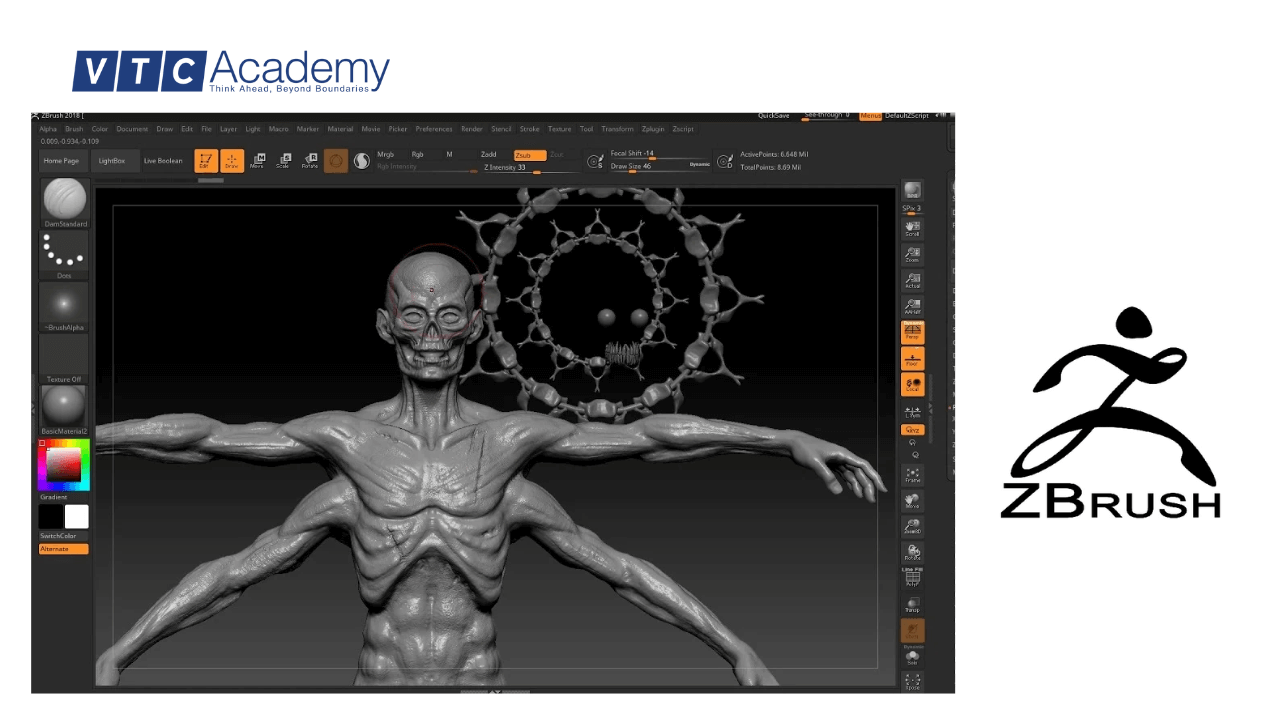
Task: Open the DamStandard brush thumbnail
Action: pos(65,204)
